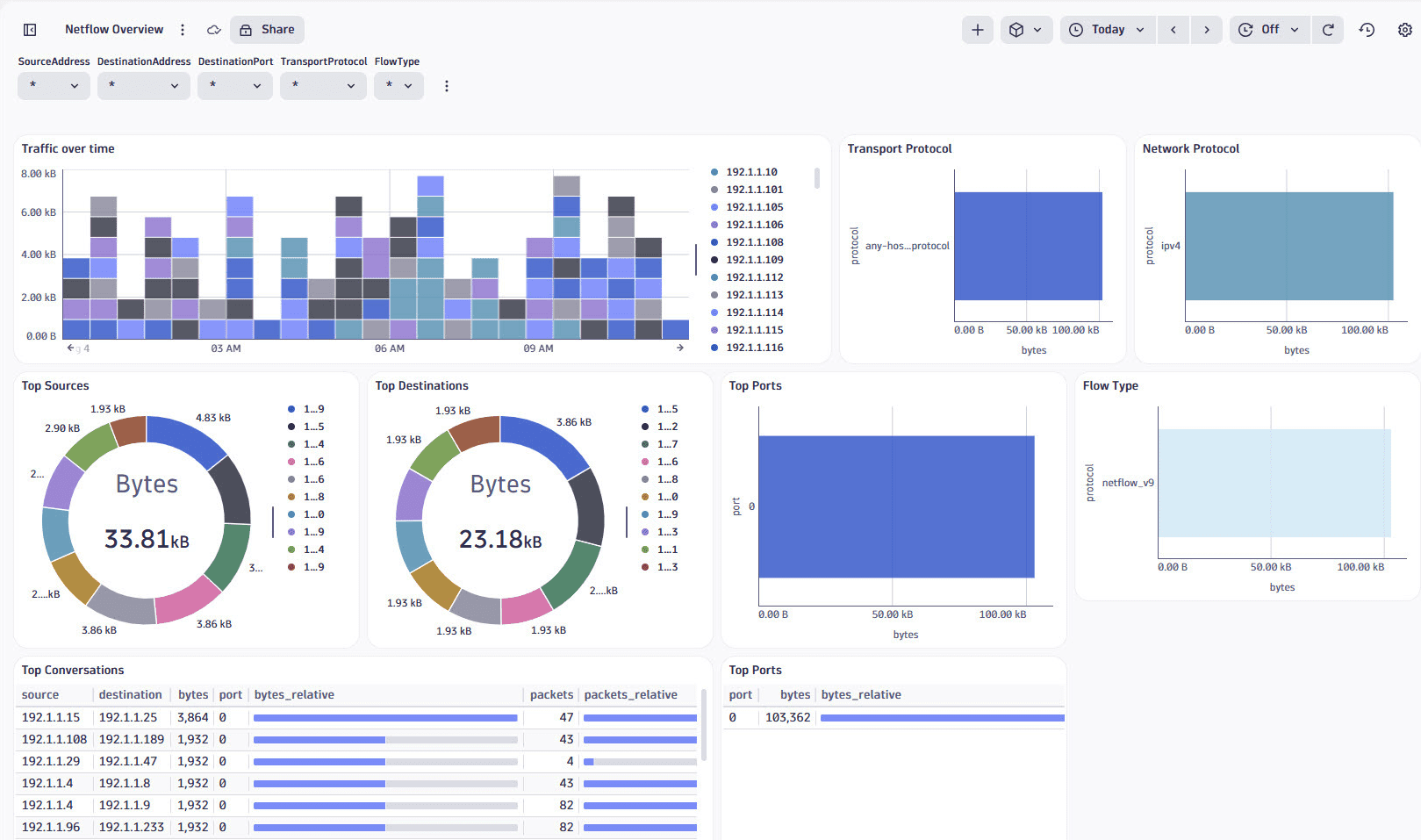Toggle visibility of 192.1.1.109 traffic

tap(753, 259)
